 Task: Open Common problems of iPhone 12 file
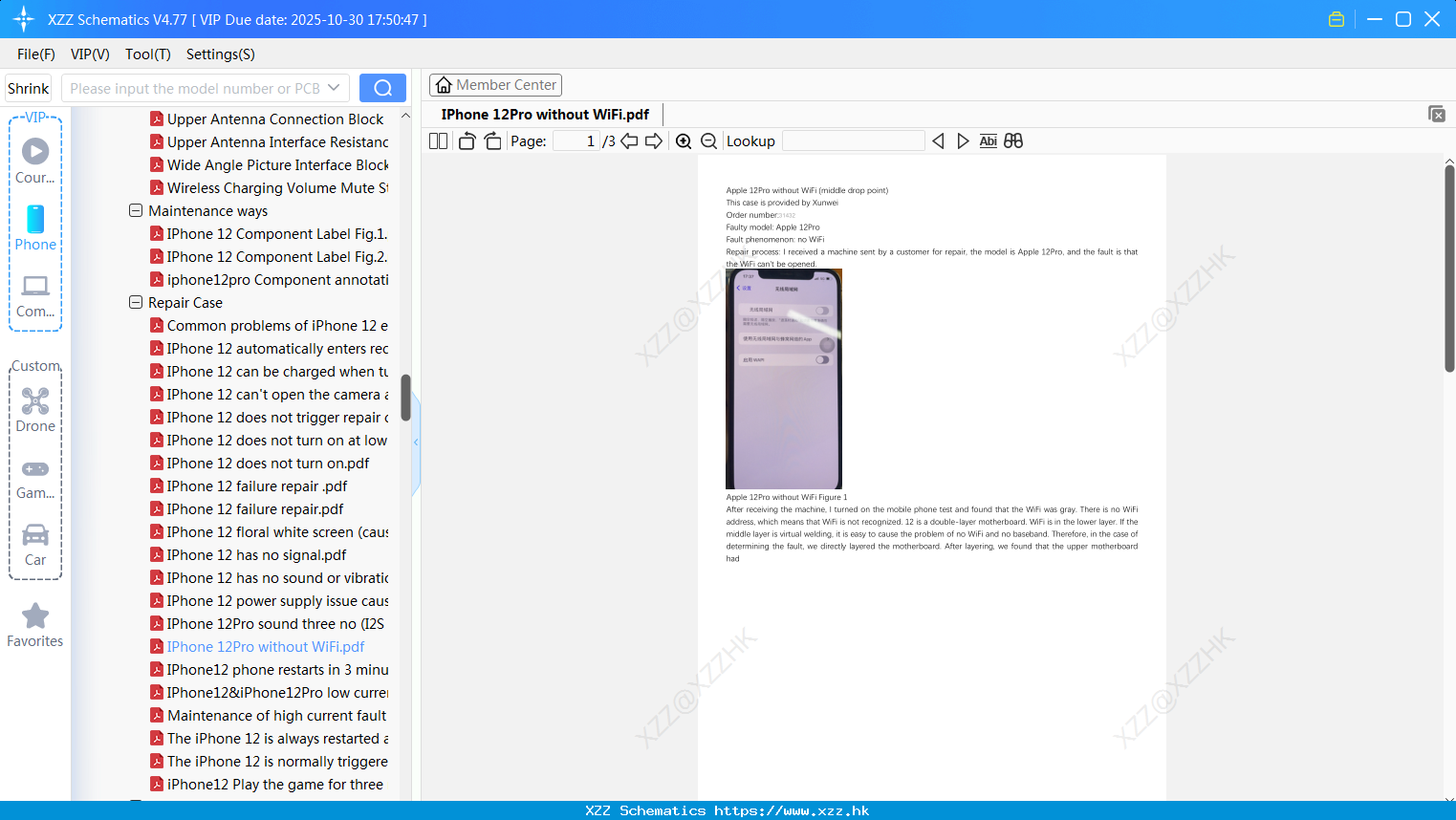click(270, 325)
